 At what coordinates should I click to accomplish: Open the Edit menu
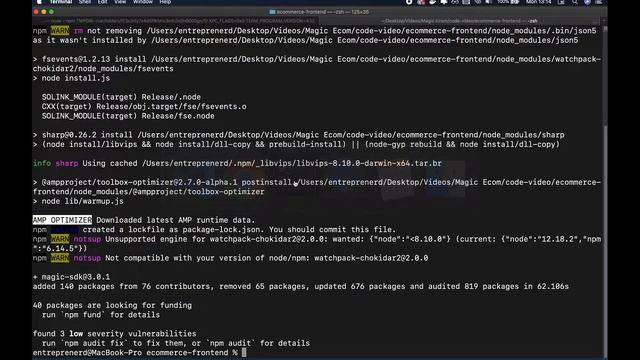point(102,2)
